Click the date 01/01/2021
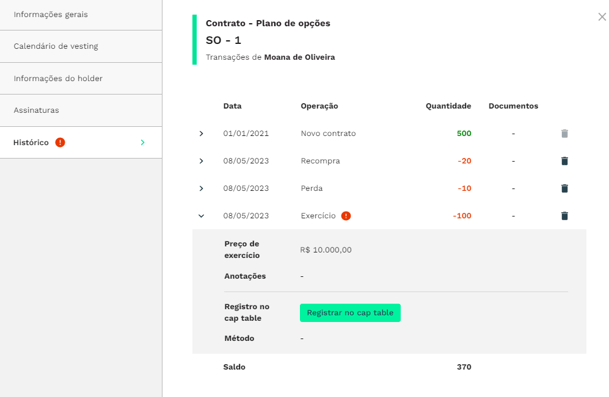Viewport: 609px width, 397px height. (246, 134)
